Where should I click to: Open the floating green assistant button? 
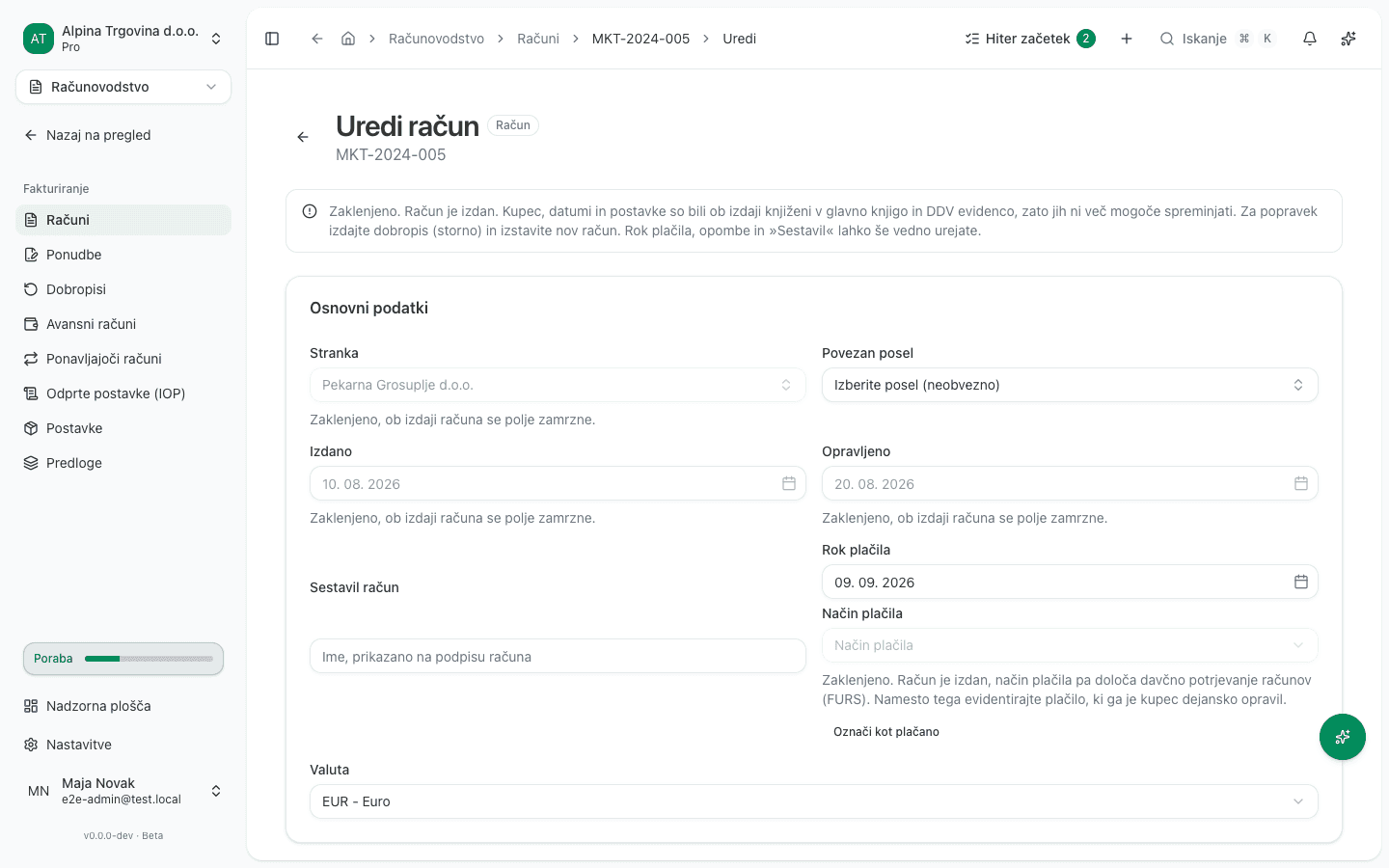point(1343,737)
